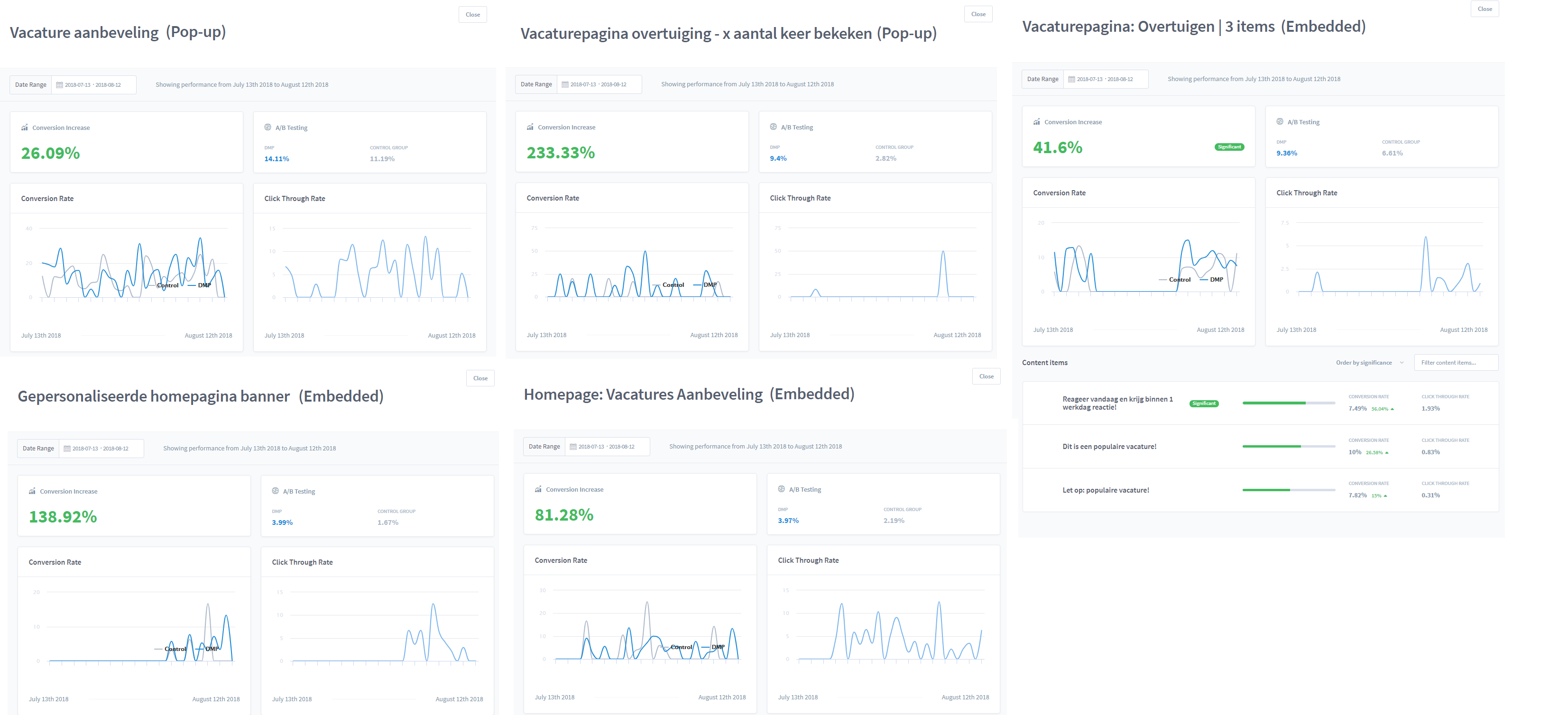Close the Vacature aanbeveling (Pop-up) panel
The width and height of the screenshot is (1568, 715).
pyautogui.click(x=472, y=15)
